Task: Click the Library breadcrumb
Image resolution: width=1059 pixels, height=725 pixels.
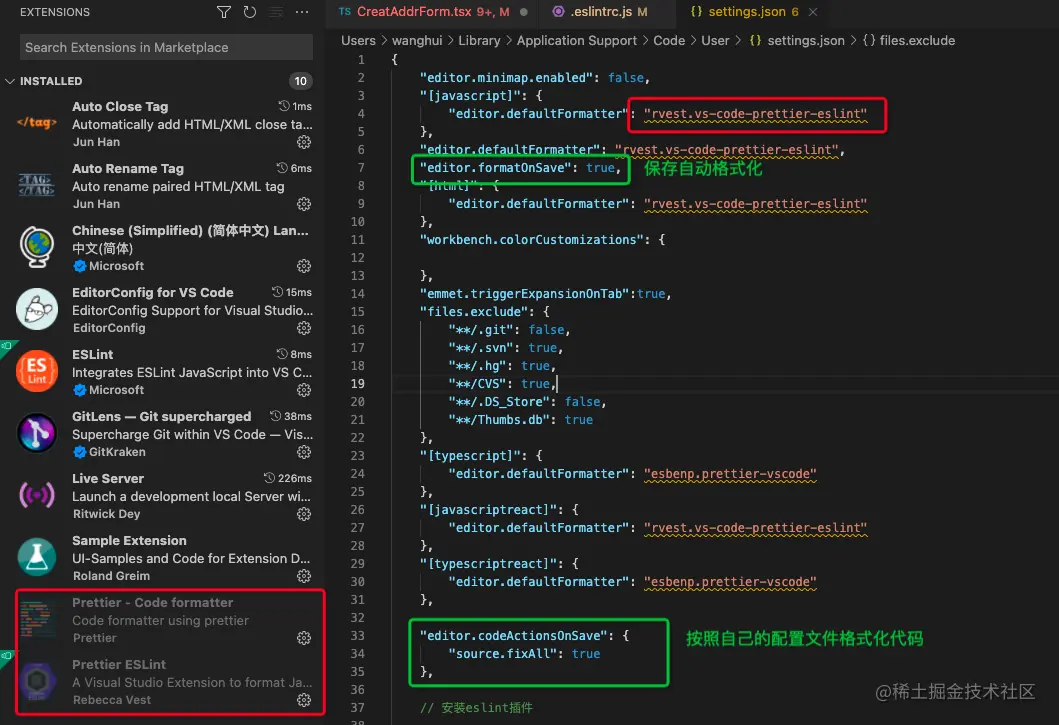Action: click(x=479, y=41)
